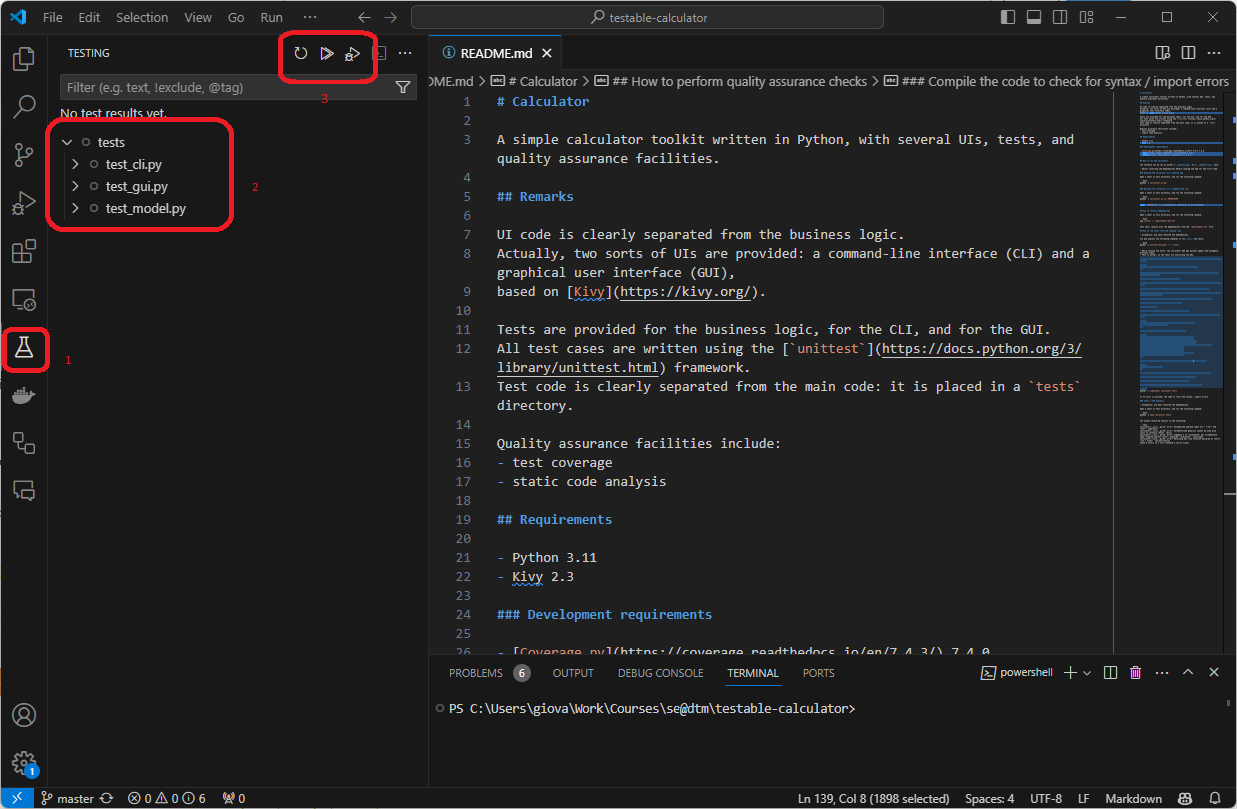Open the View menu
This screenshot has height=809, width=1237.
click(x=198, y=17)
